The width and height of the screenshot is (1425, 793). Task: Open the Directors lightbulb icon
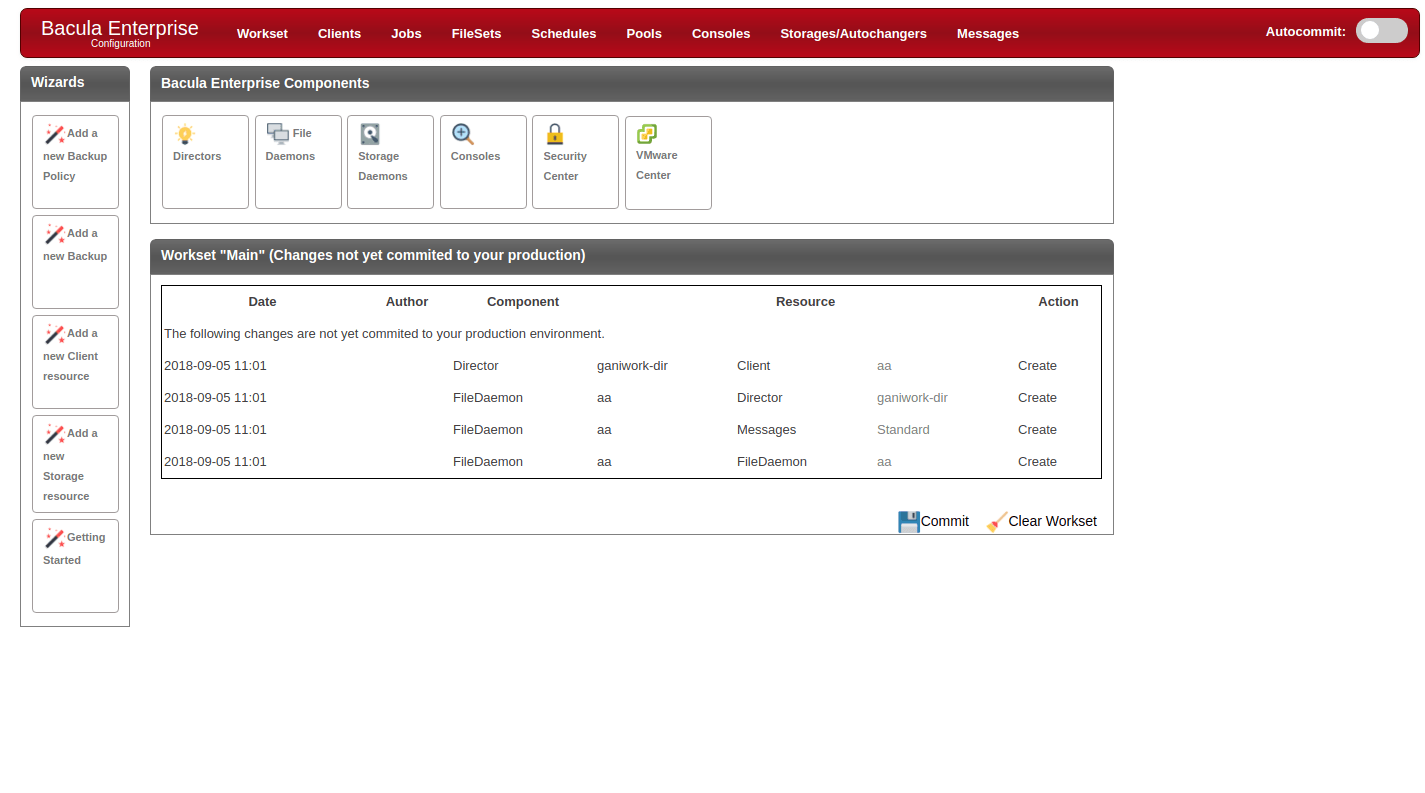pyautogui.click(x=184, y=135)
